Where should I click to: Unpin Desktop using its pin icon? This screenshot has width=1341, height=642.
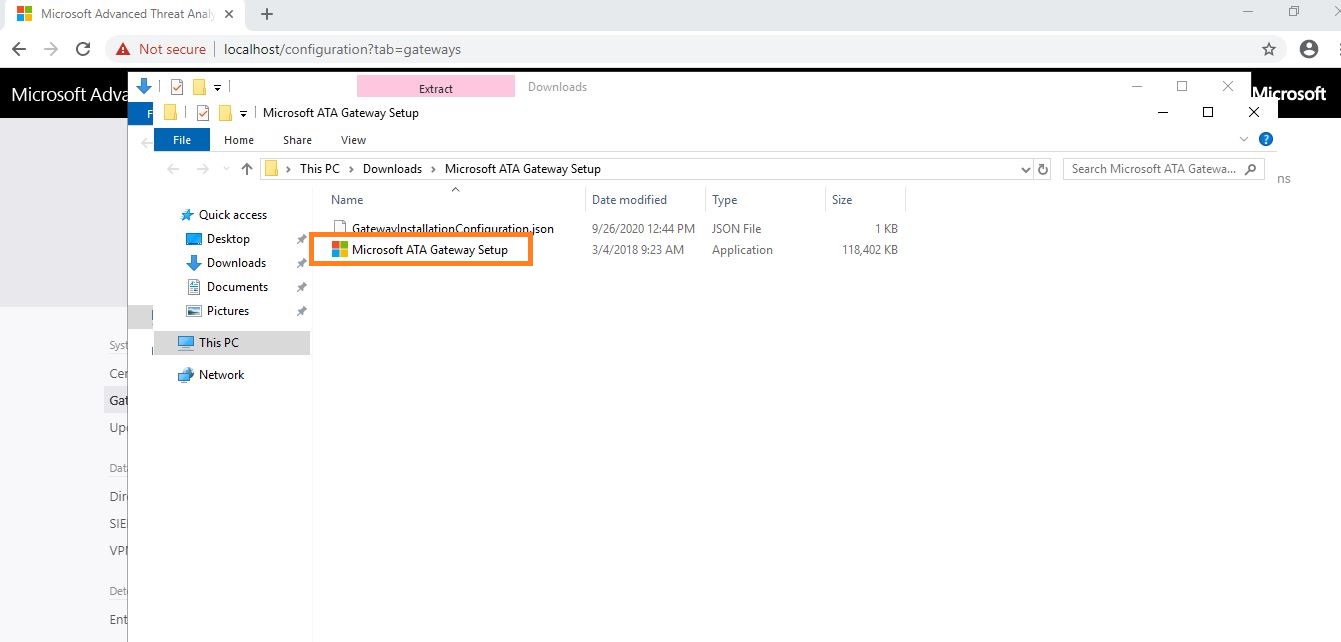(301, 239)
